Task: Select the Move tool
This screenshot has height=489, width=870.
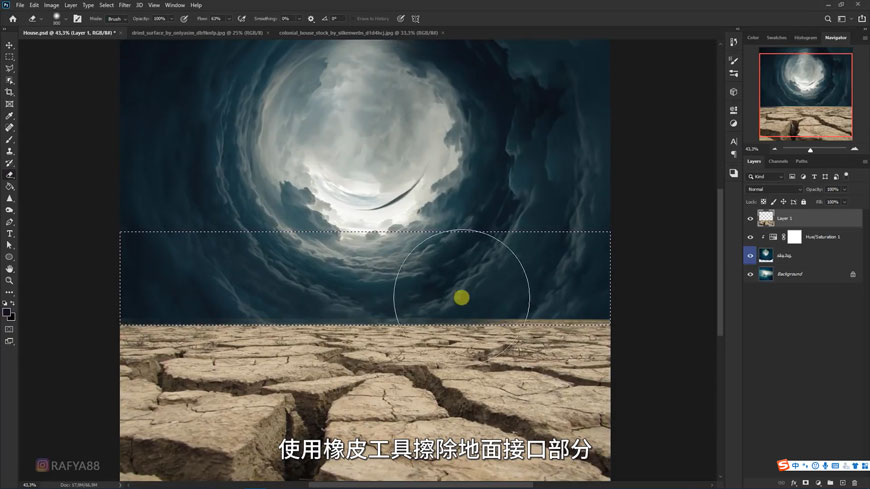Action: point(9,45)
